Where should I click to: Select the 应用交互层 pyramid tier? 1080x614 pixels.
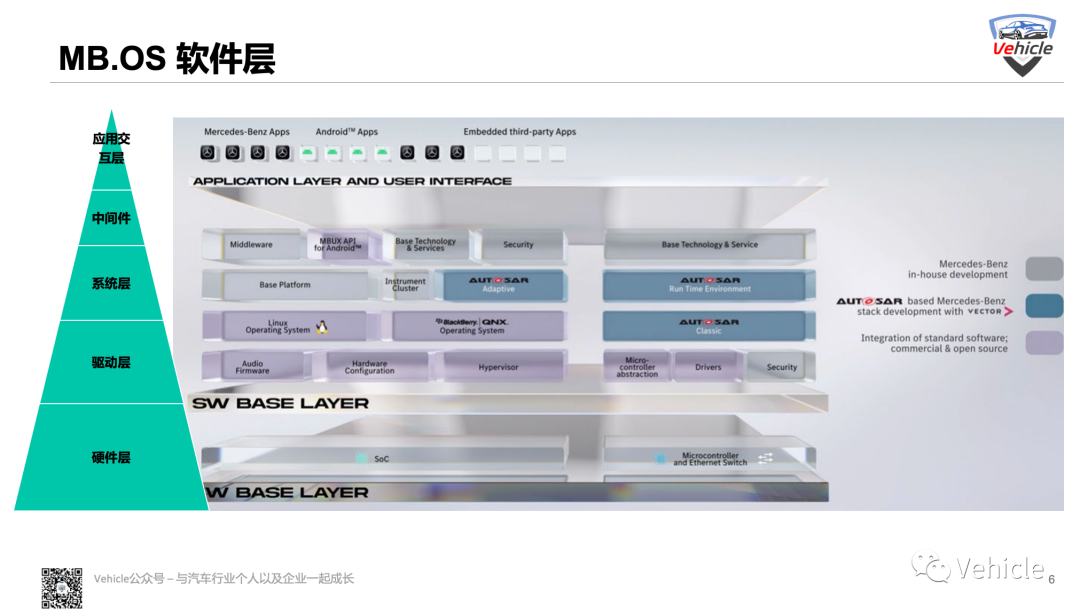tap(111, 148)
